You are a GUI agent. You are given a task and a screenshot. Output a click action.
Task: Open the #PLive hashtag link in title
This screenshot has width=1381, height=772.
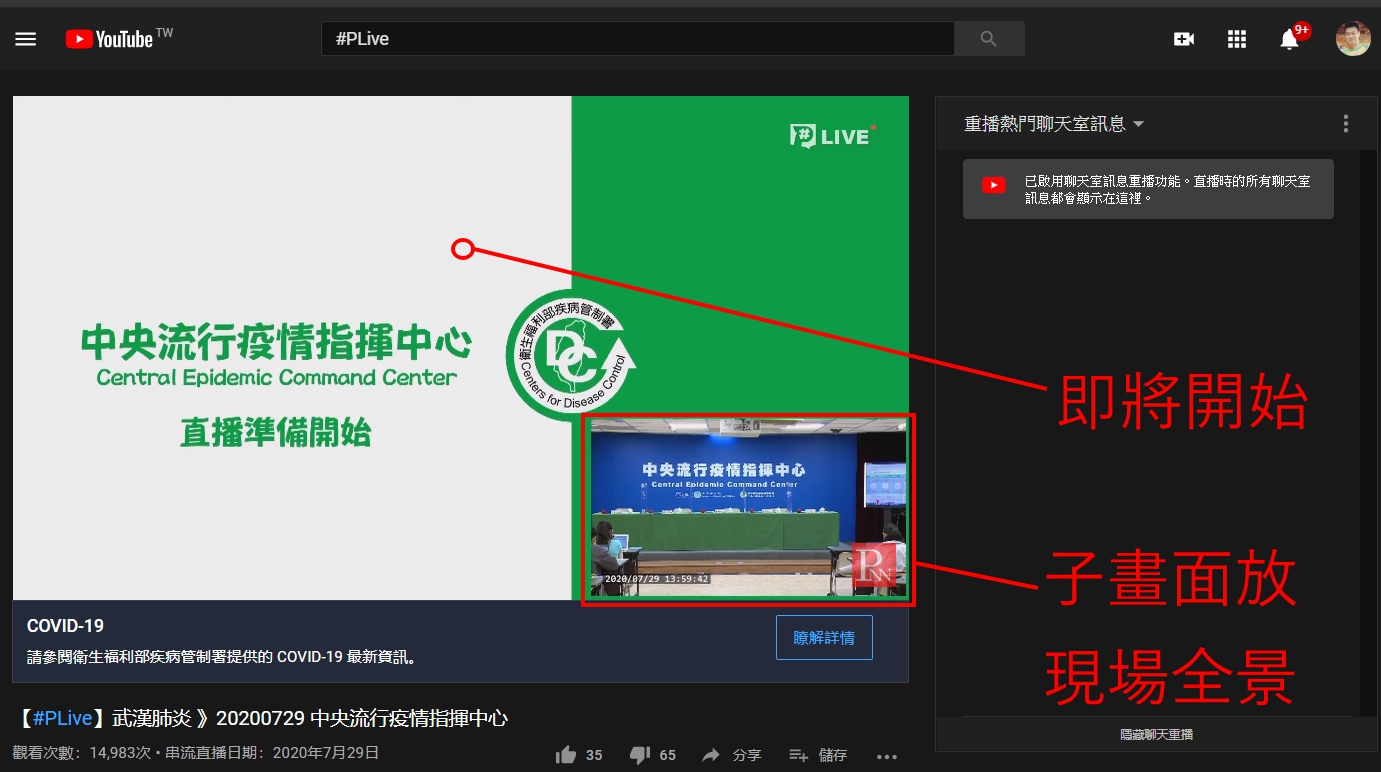pyautogui.click(x=62, y=718)
